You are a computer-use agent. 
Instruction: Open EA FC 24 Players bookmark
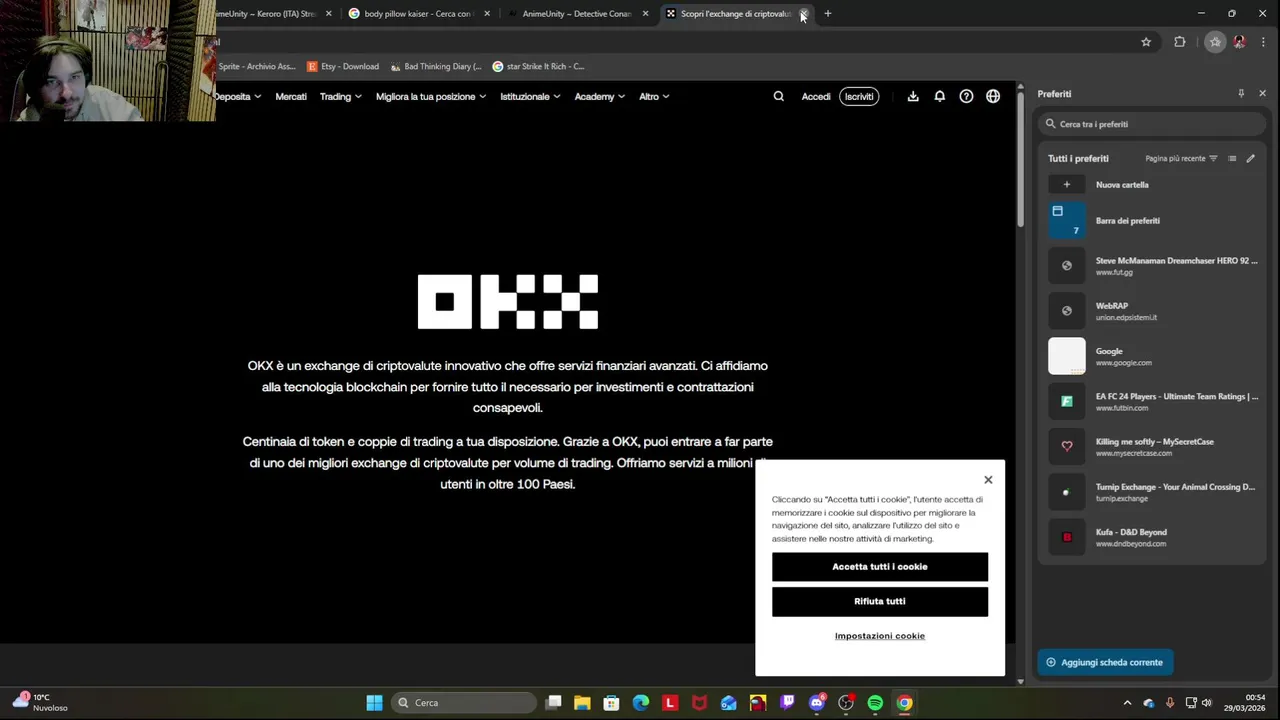point(1153,402)
